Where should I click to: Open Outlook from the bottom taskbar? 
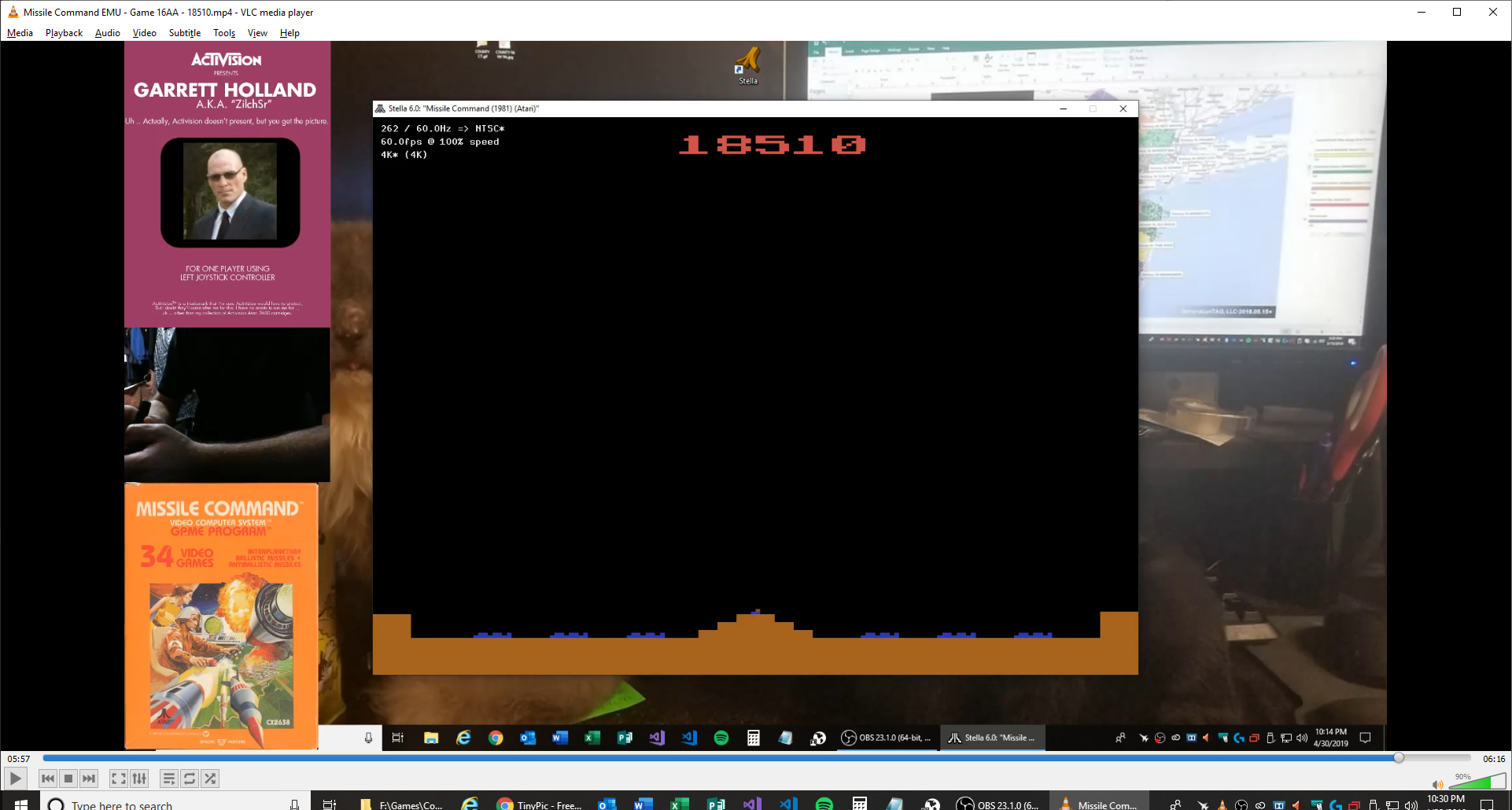click(607, 804)
